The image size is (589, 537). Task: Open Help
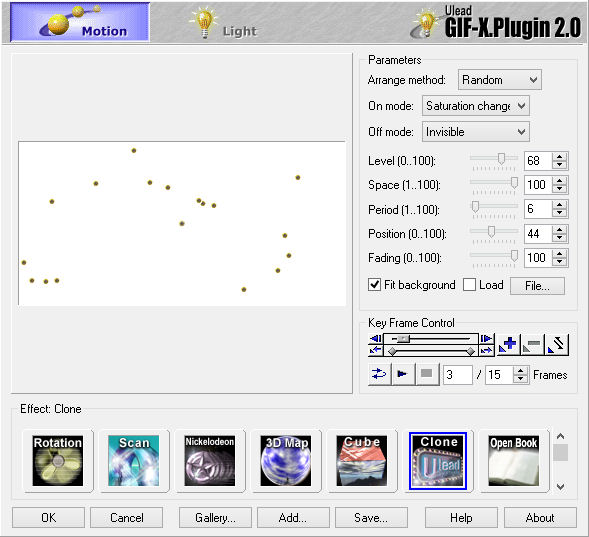[461, 518]
